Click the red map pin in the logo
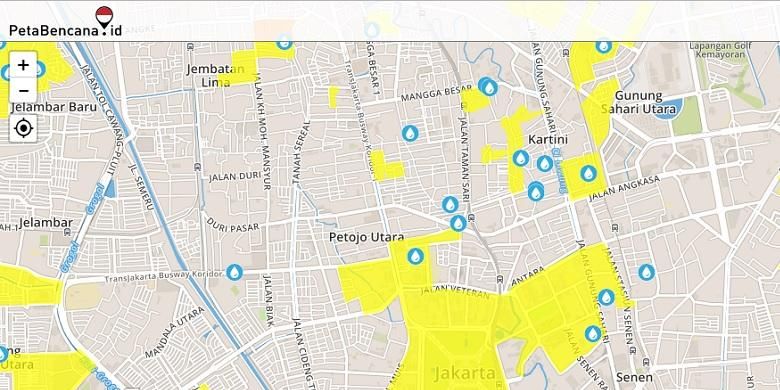 click(104, 16)
